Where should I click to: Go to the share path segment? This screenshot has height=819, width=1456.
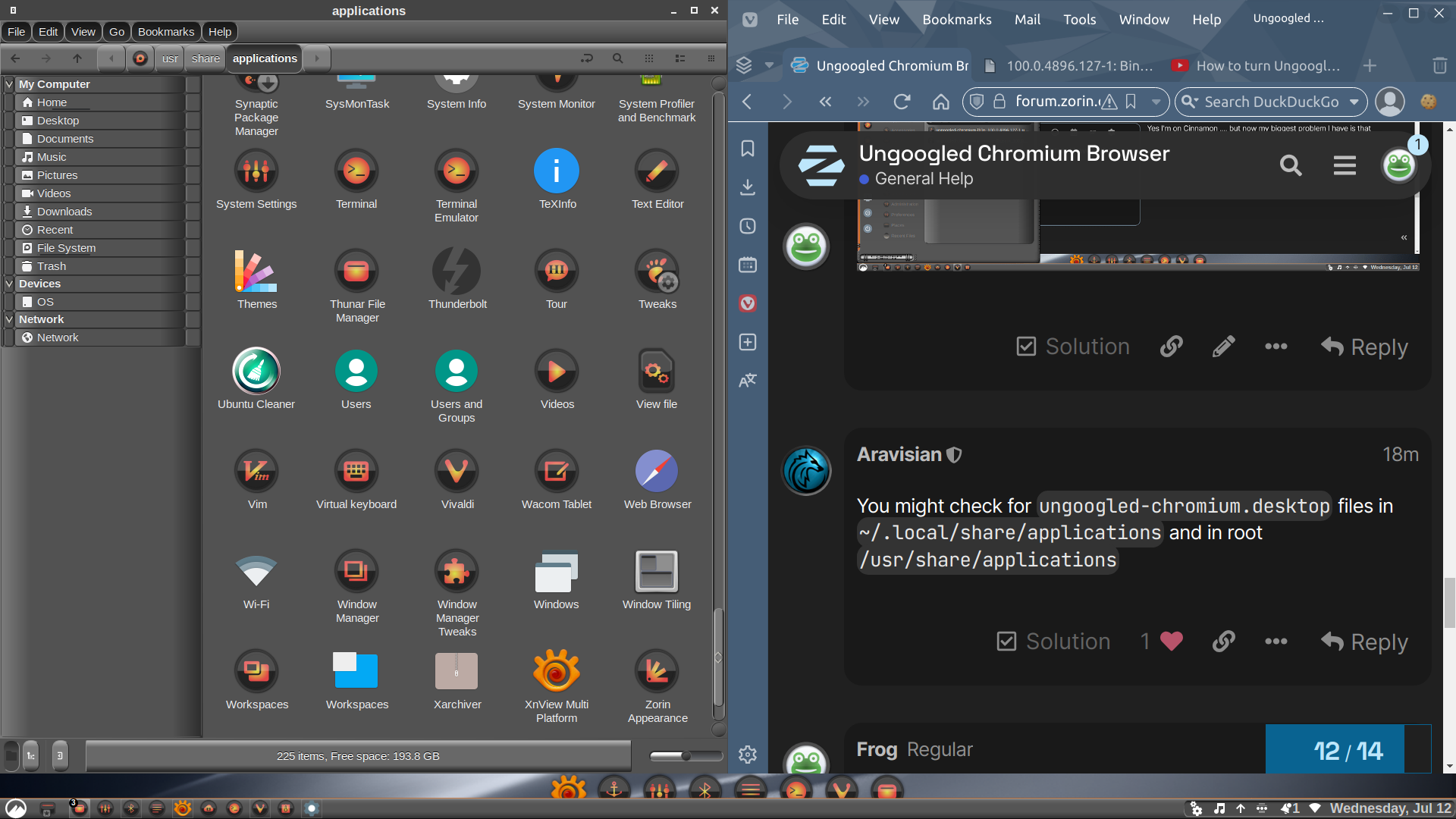pos(206,58)
